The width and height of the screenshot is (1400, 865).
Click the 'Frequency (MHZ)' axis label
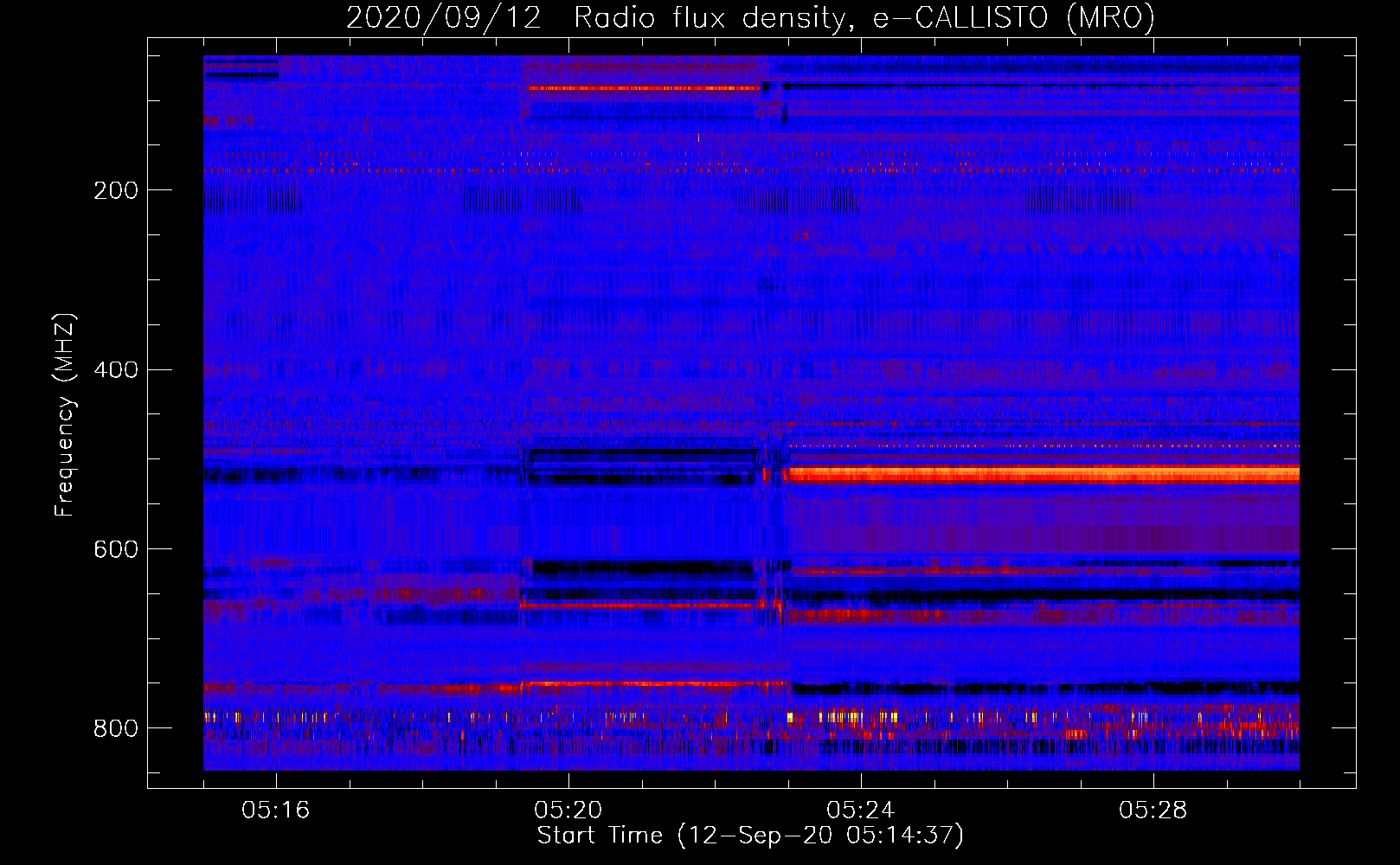click(x=64, y=415)
